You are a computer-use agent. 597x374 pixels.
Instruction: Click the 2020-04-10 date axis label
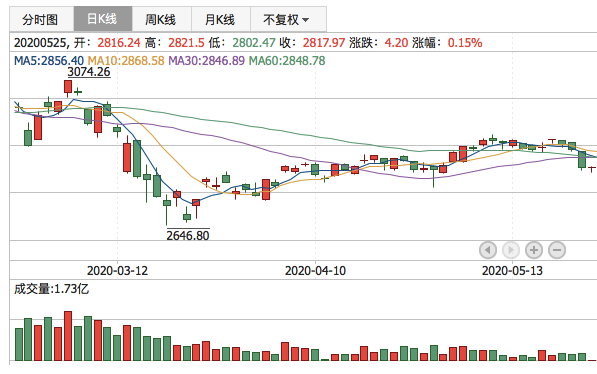[x=315, y=271]
